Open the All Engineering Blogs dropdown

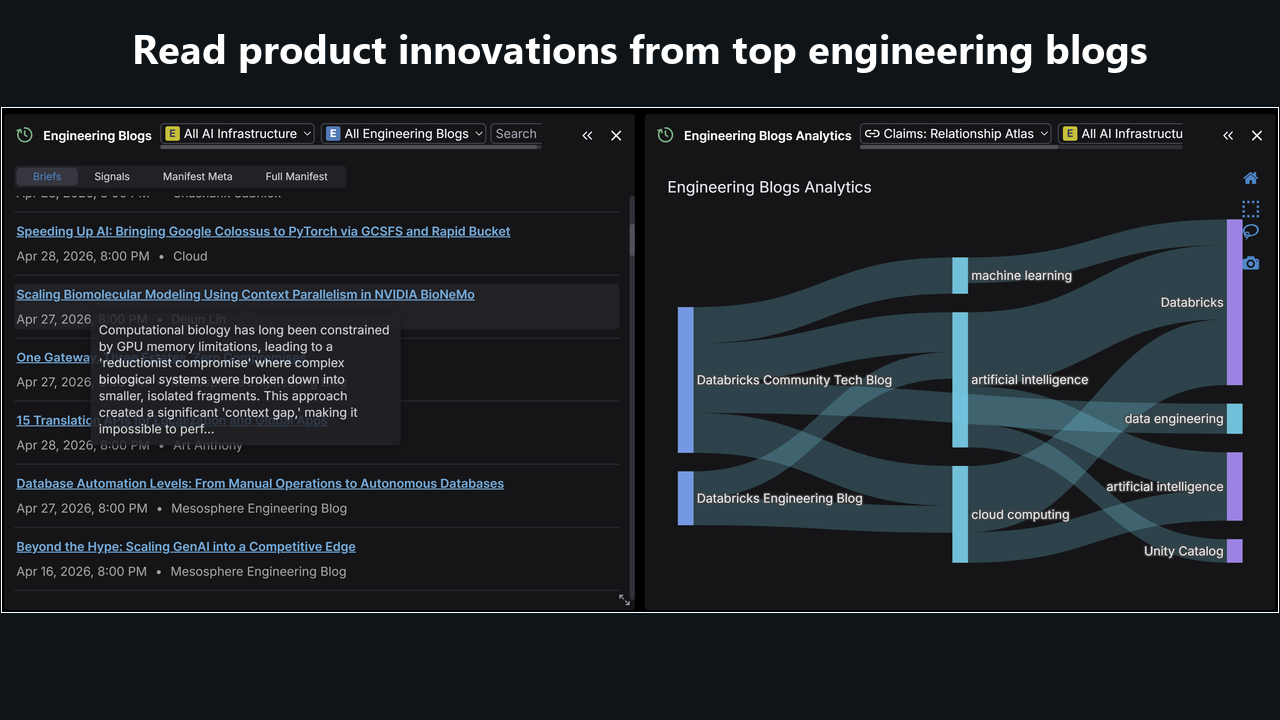pyautogui.click(x=404, y=134)
